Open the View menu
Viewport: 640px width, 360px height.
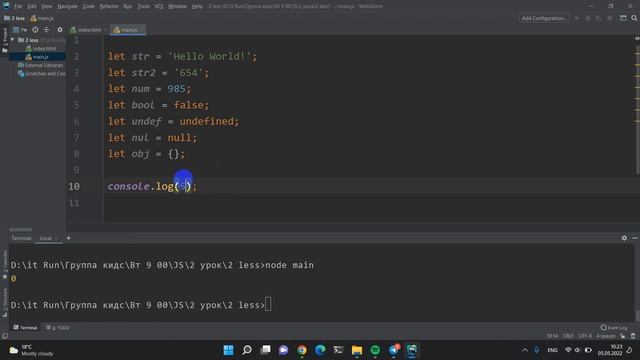tap(47, 6)
